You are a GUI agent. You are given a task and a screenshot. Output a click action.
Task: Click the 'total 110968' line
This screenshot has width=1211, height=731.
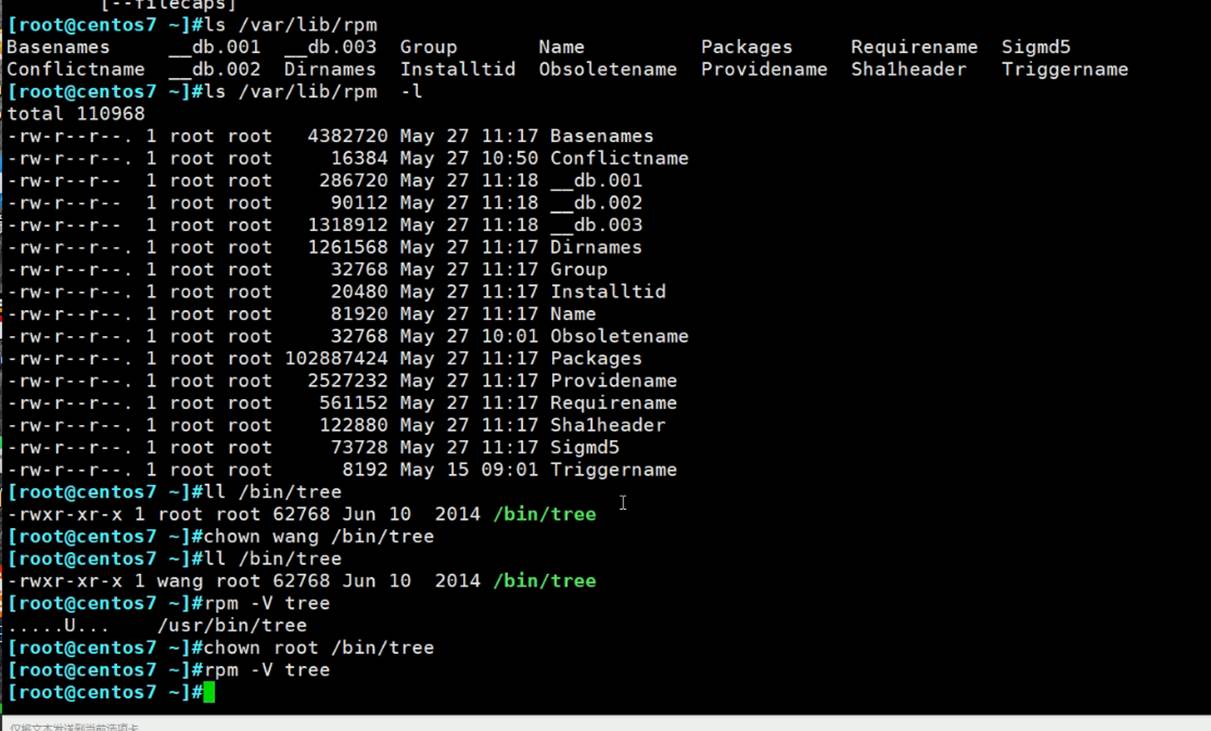(76, 114)
